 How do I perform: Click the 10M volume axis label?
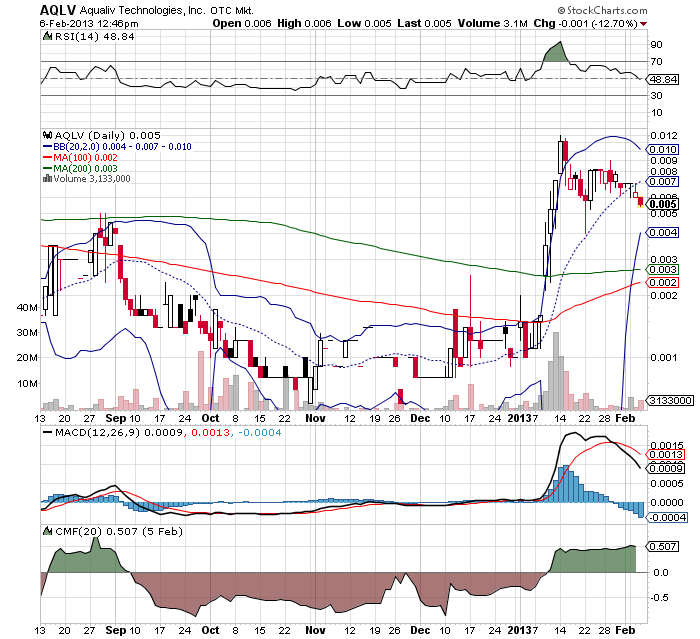27,384
